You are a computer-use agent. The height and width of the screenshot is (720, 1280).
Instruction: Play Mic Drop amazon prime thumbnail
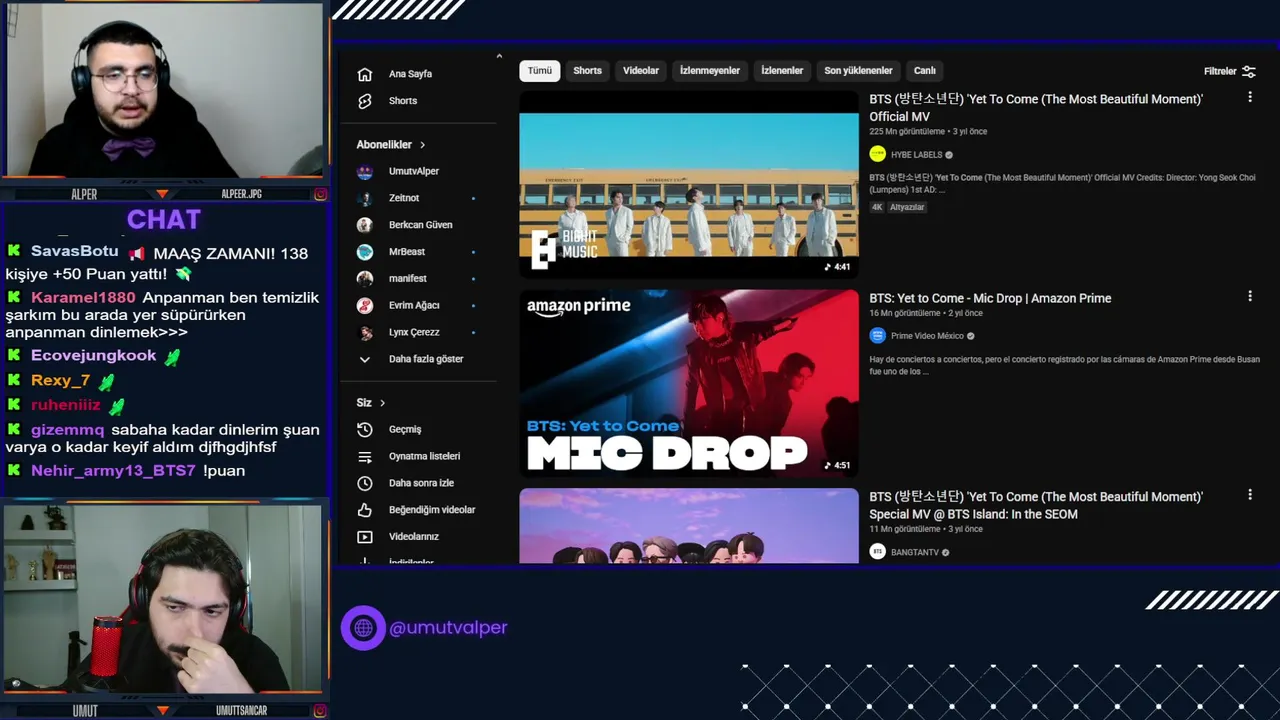tap(689, 384)
